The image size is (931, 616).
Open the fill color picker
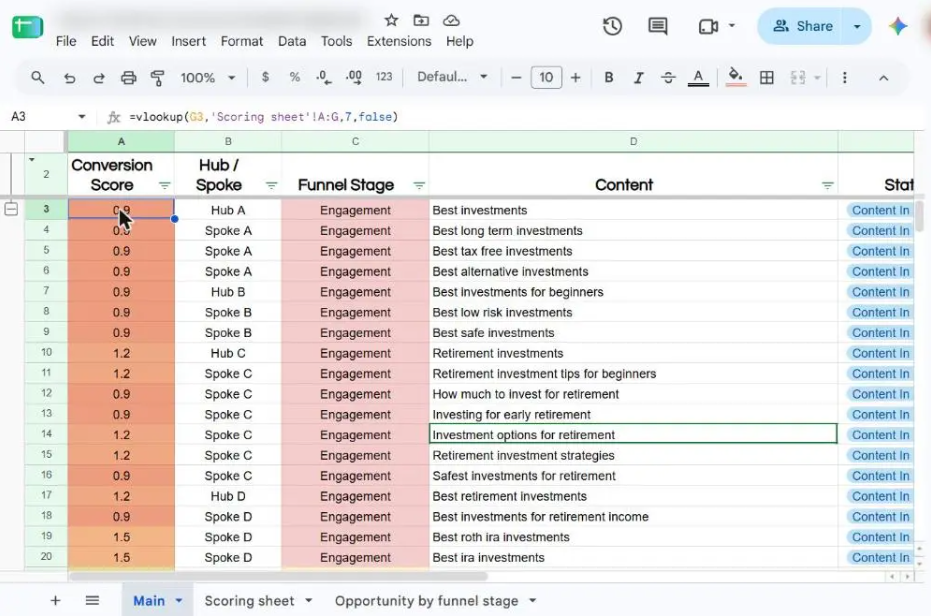tap(736, 77)
